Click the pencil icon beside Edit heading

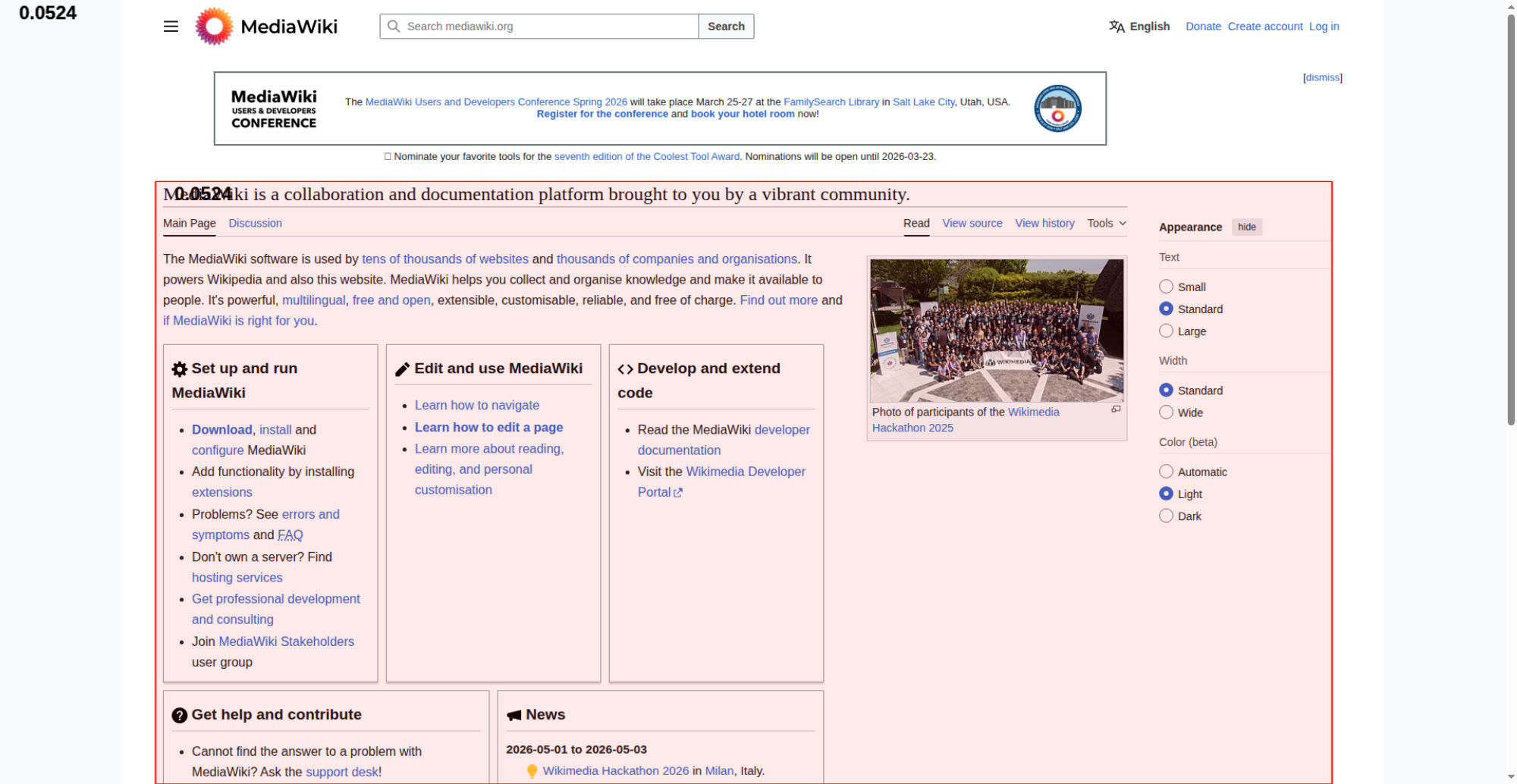pos(403,369)
